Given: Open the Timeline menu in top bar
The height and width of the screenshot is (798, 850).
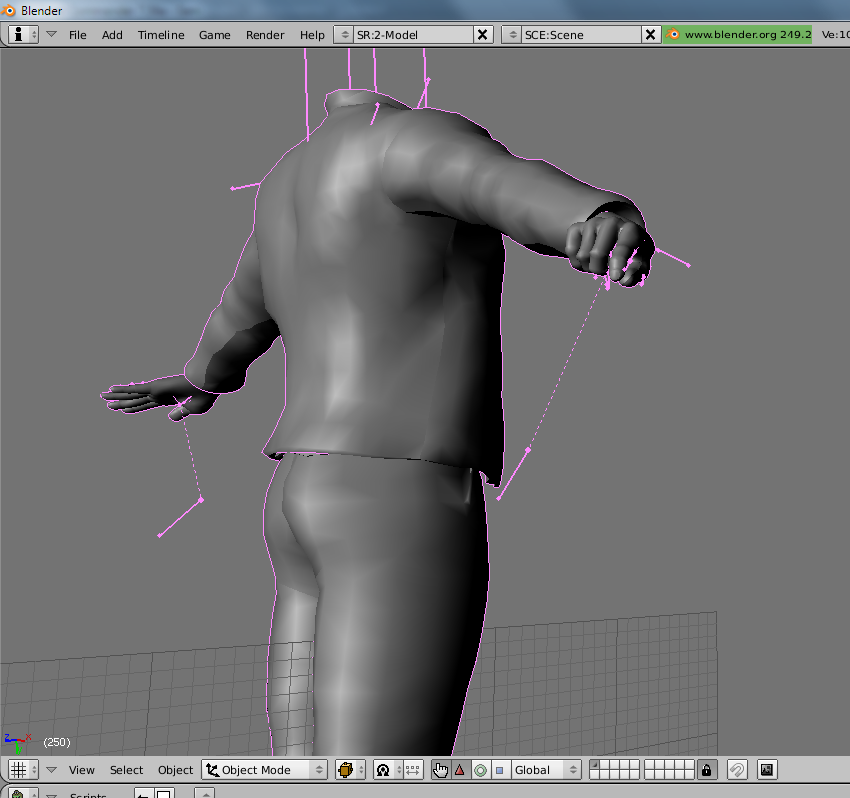Looking at the screenshot, I should [x=161, y=34].
